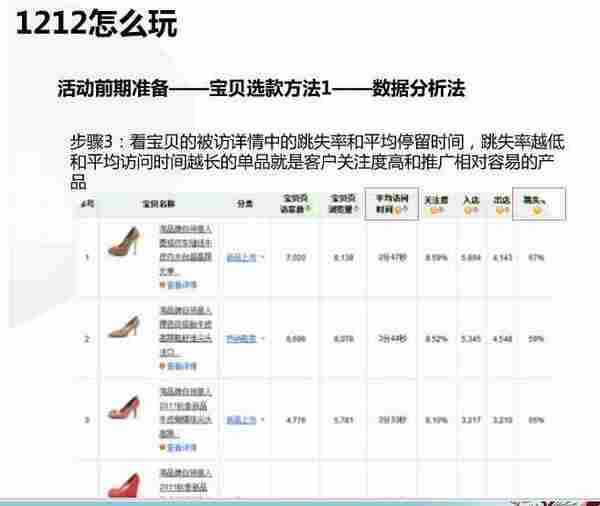
Task: Open product title link in row 2
Action: 186,331
